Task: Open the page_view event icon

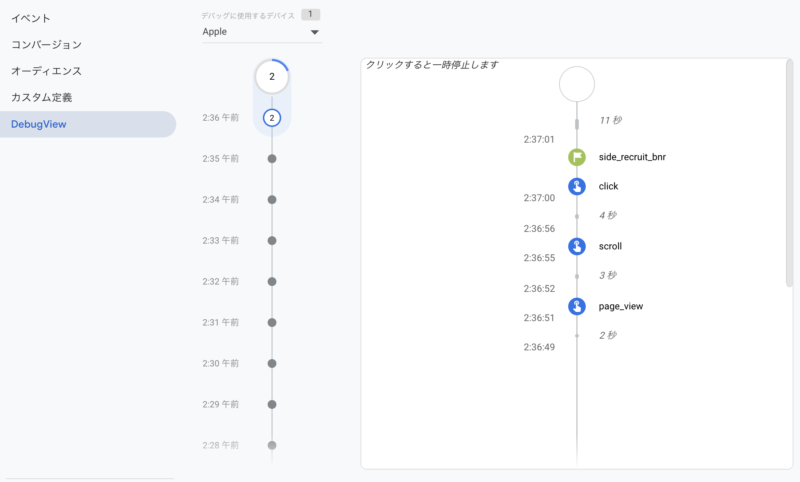Action: pos(577,306)
